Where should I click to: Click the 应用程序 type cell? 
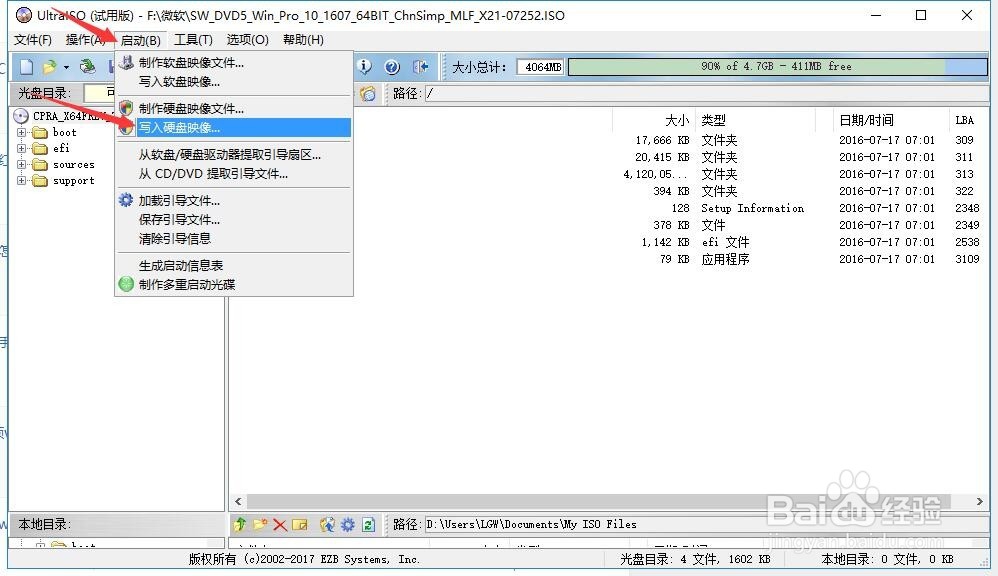[x=725, y=259]
